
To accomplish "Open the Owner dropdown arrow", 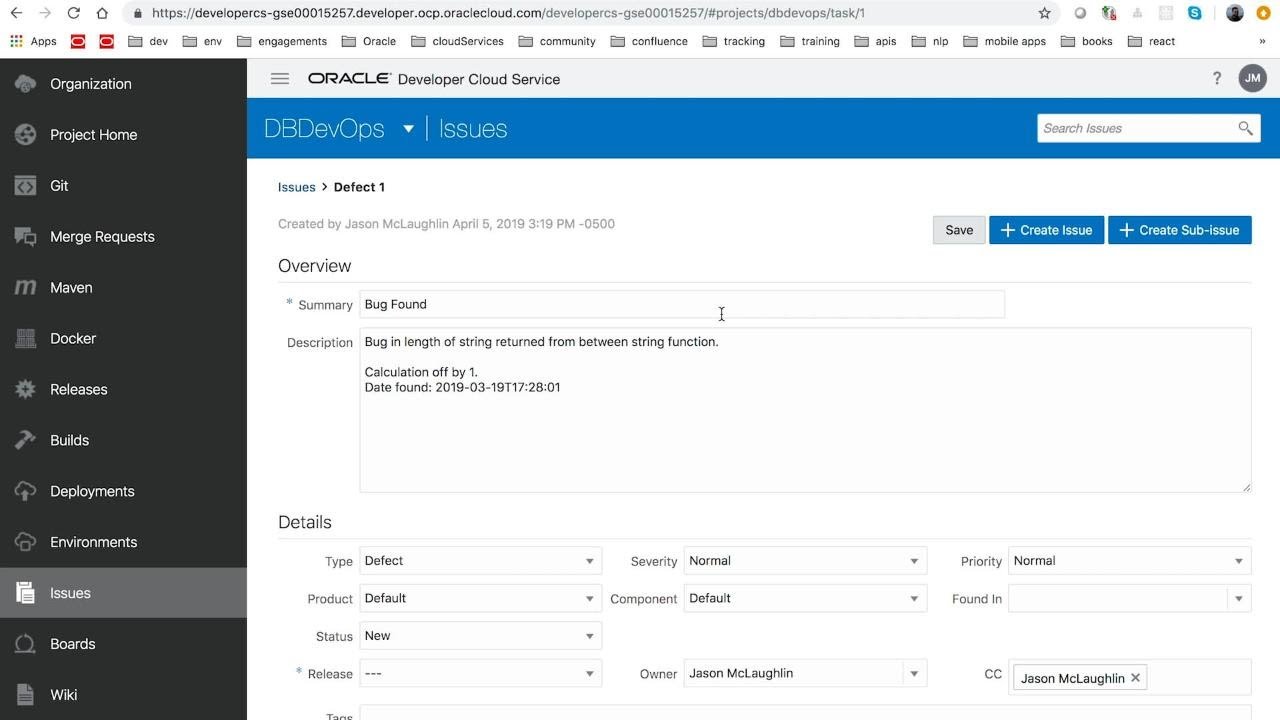I will click(x=914, y=674).
